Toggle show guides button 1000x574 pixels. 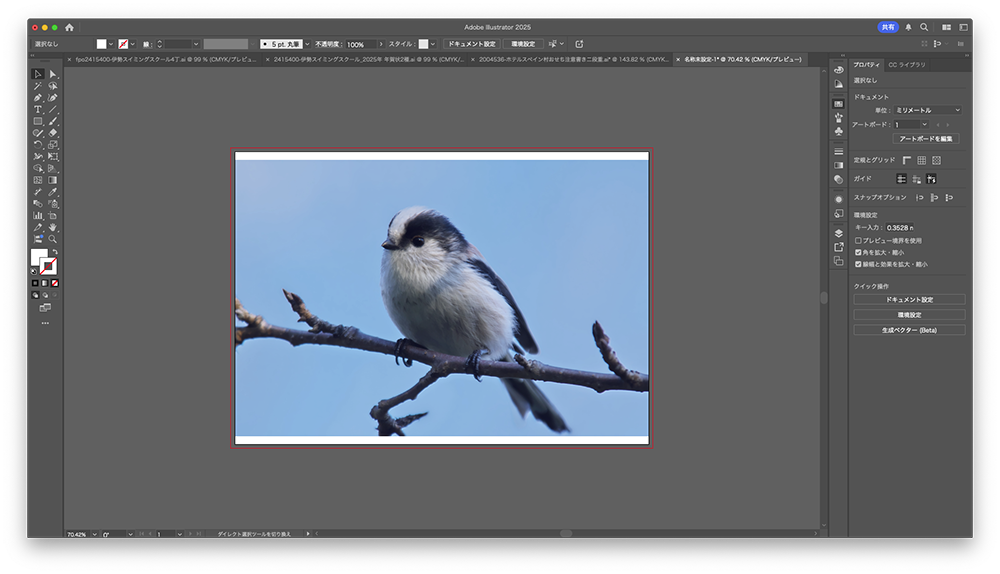(x=901, y=179)
